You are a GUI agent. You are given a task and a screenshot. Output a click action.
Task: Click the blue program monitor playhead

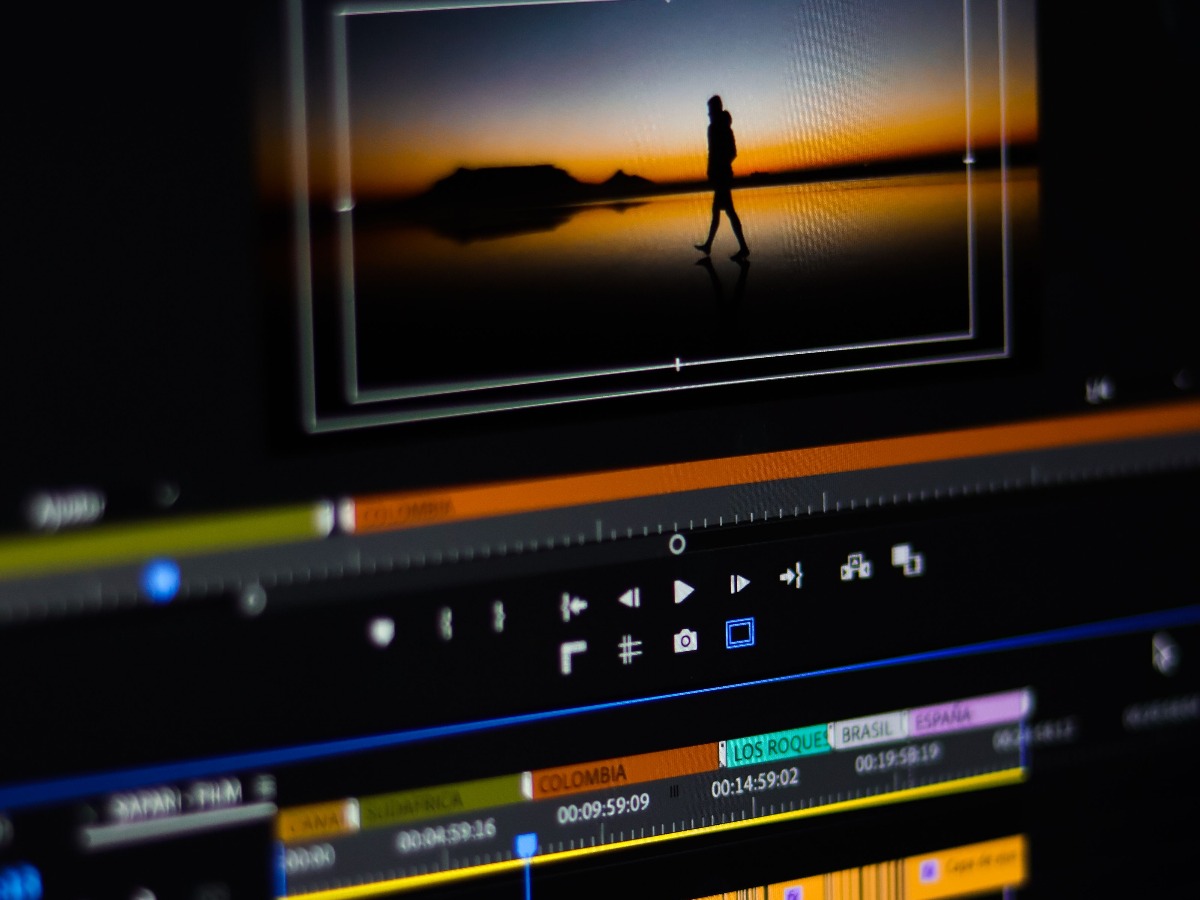(x=160, y=580)
